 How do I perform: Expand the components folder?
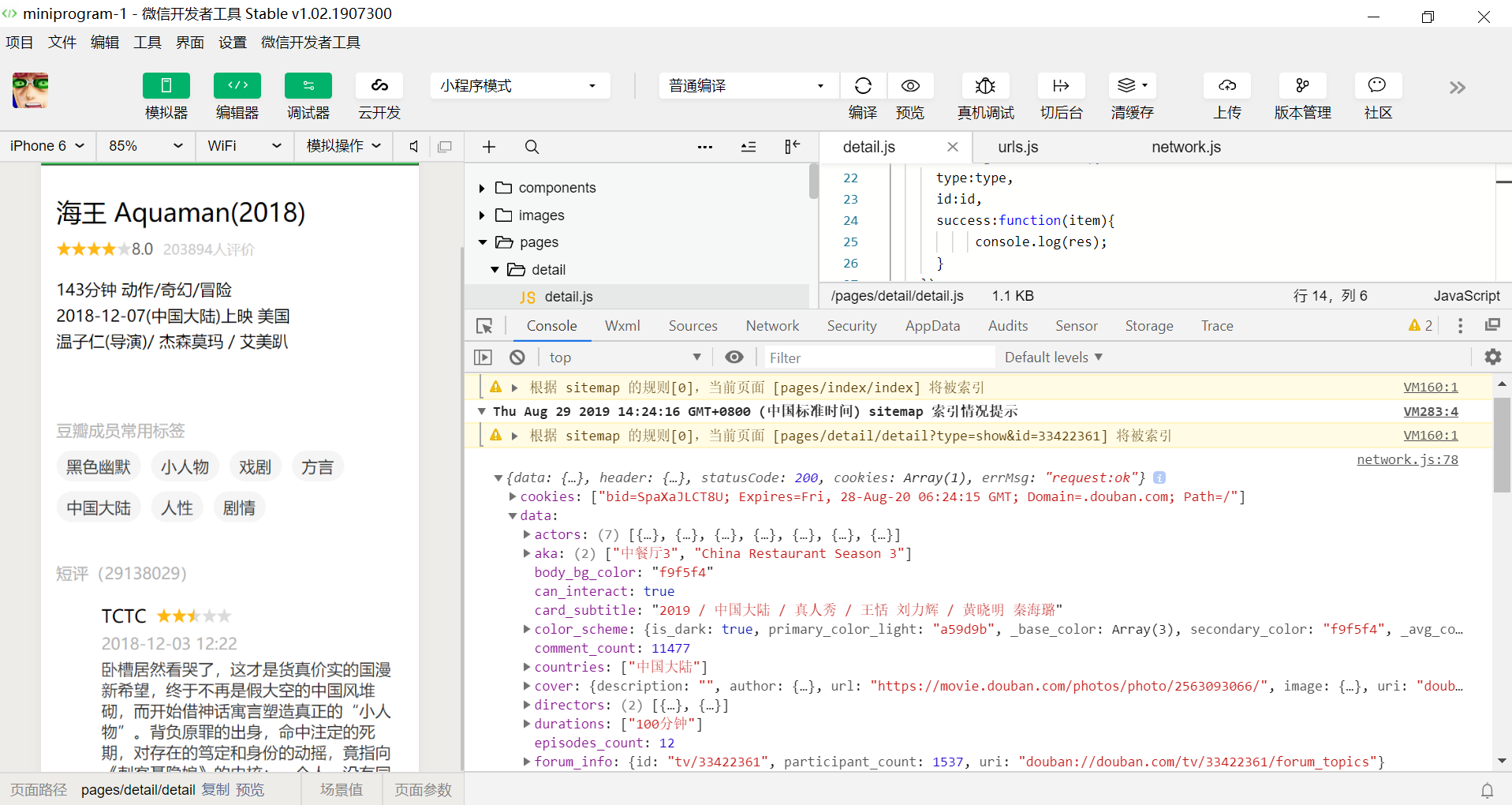click(482, 188)
